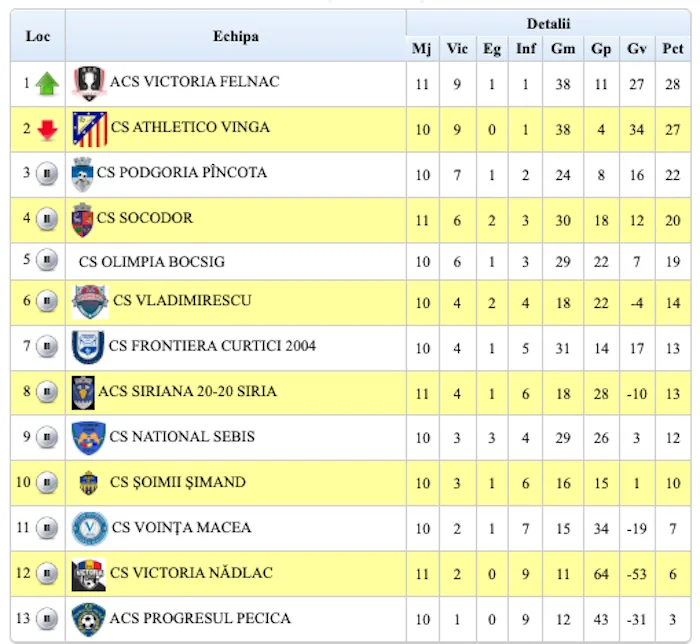The height and width of the screenshot is (644, 700).
Task: Click the unchanged-position icon beside rank 5
Action: click(x=47, y=262)
